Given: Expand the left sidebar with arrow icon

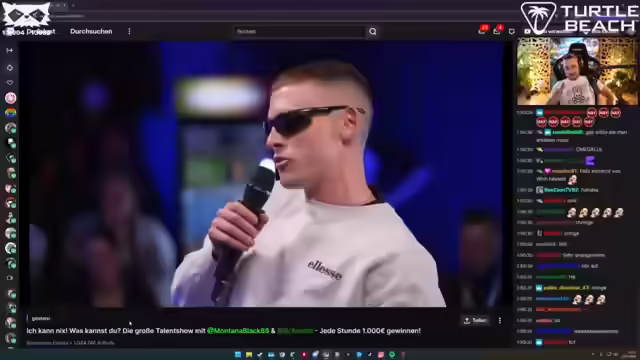Looking at the screenshot, I should coord(10,50).
